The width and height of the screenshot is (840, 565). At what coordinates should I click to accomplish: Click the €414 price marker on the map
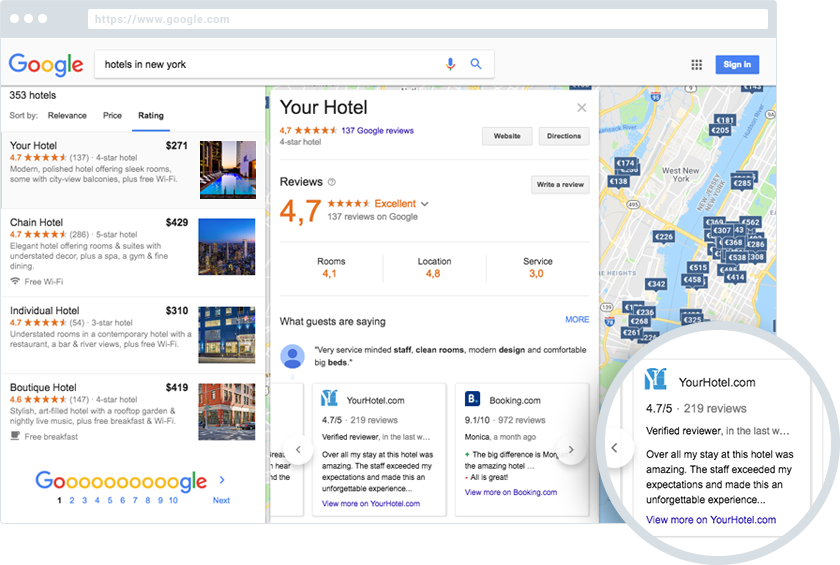[x=736, y=277]
